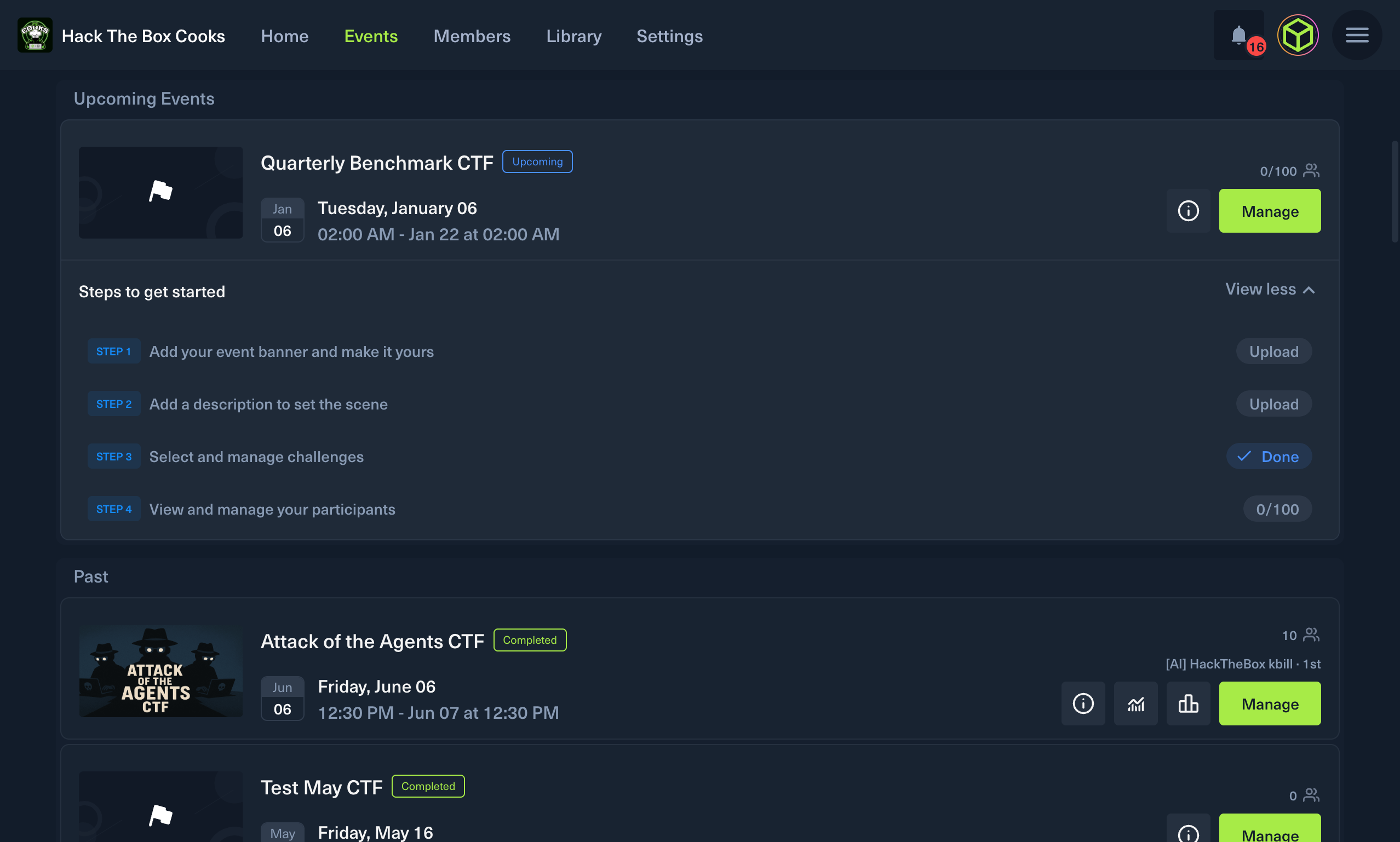Screen dimensions: 1400x842
Task: Click the Done button for Step 3
Action: (x=1269, y=457)
